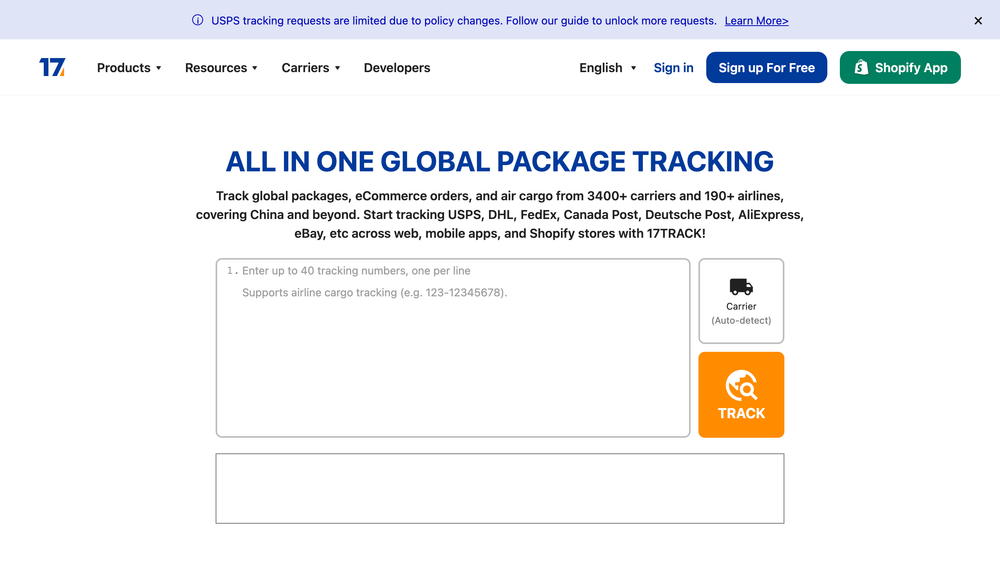Expand the Resources menu
This screenshot has height=563, width=1000.
pos(221,68)
